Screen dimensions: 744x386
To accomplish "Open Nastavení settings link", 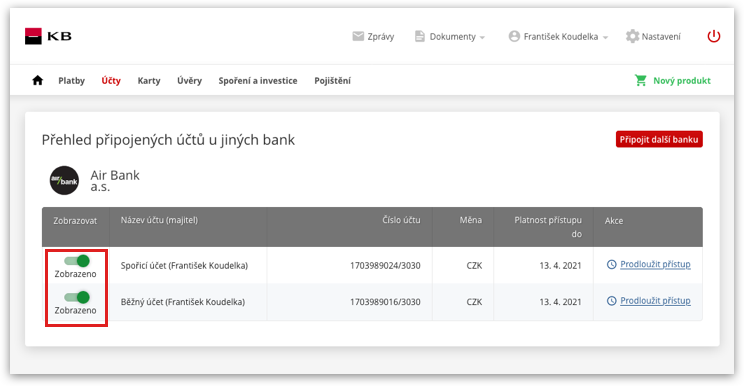I will (x=661, y=37).
